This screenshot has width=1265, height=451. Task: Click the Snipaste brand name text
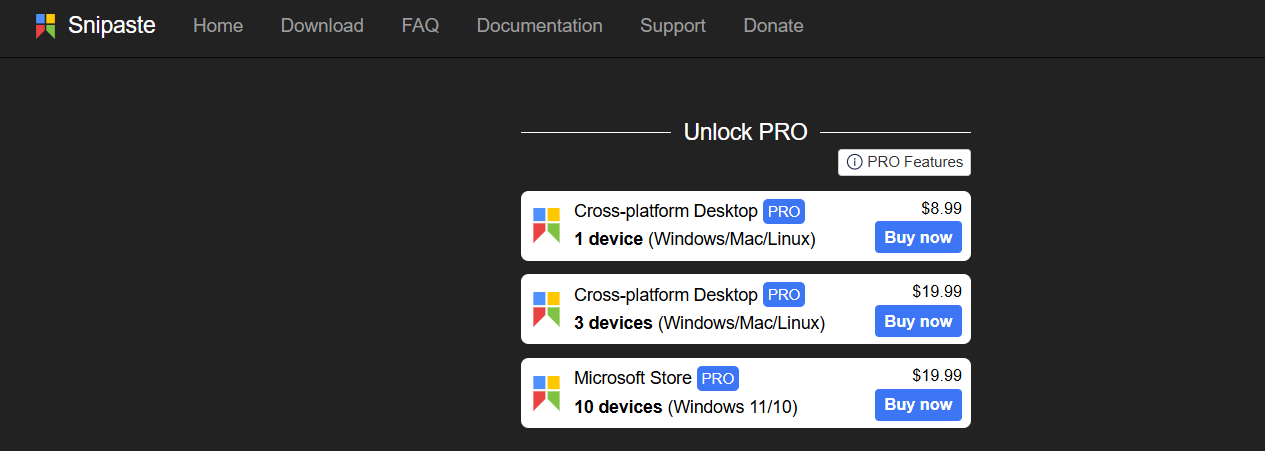[x=112, y=26]
